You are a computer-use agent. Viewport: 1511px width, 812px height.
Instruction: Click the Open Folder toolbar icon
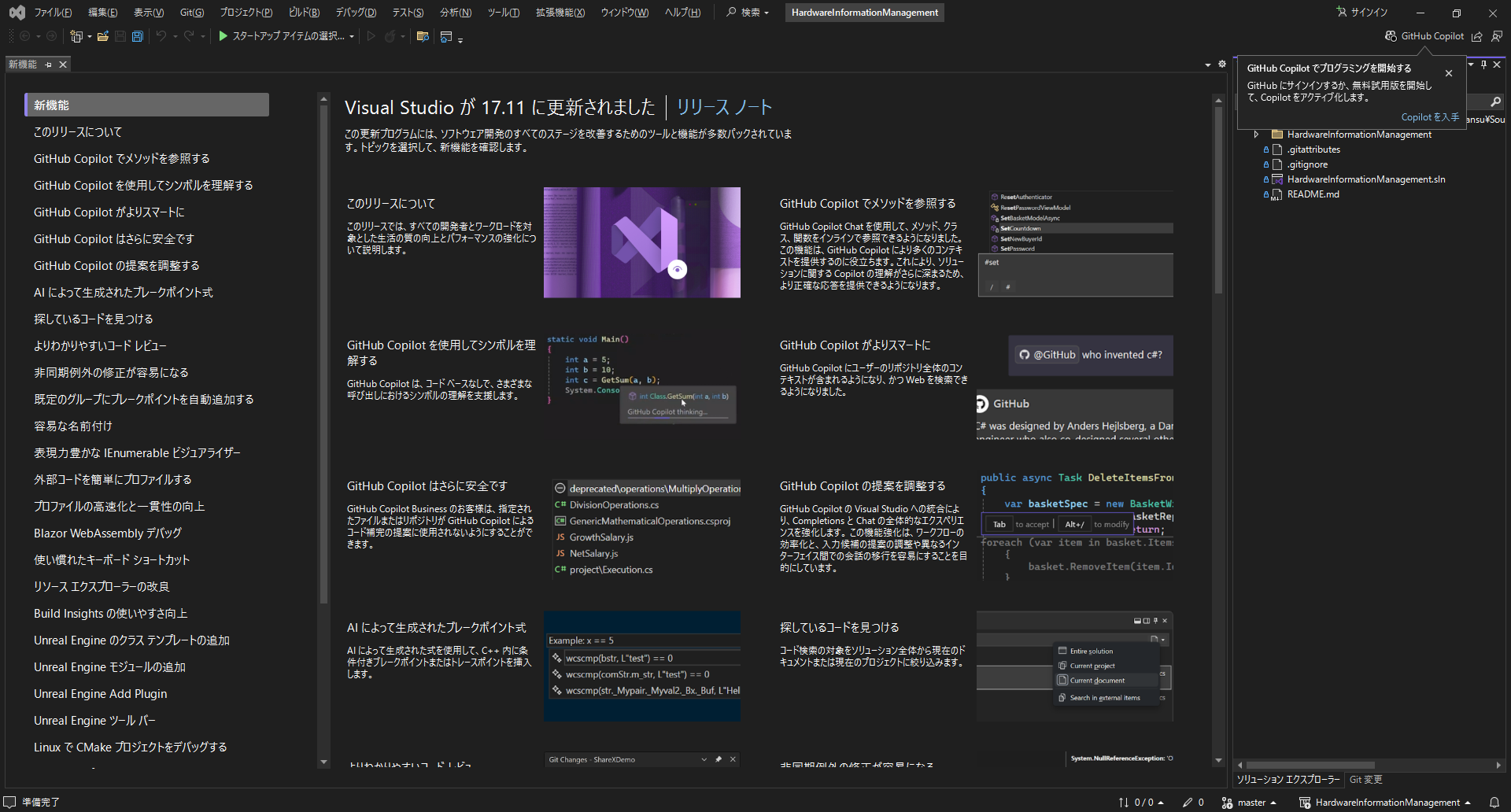pyautogui.click(x=103, y=36)
